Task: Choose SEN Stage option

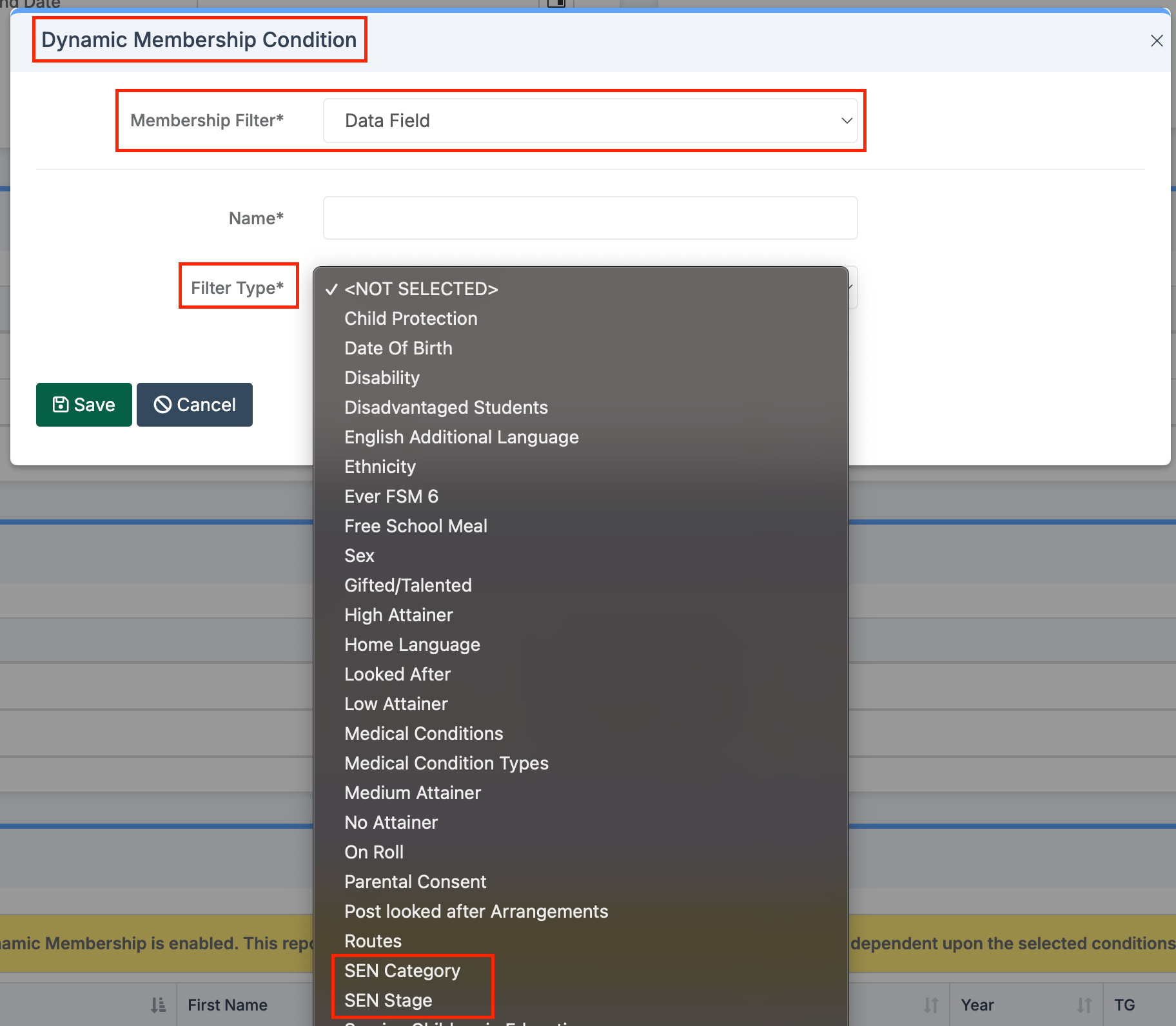Action: 388,1000
